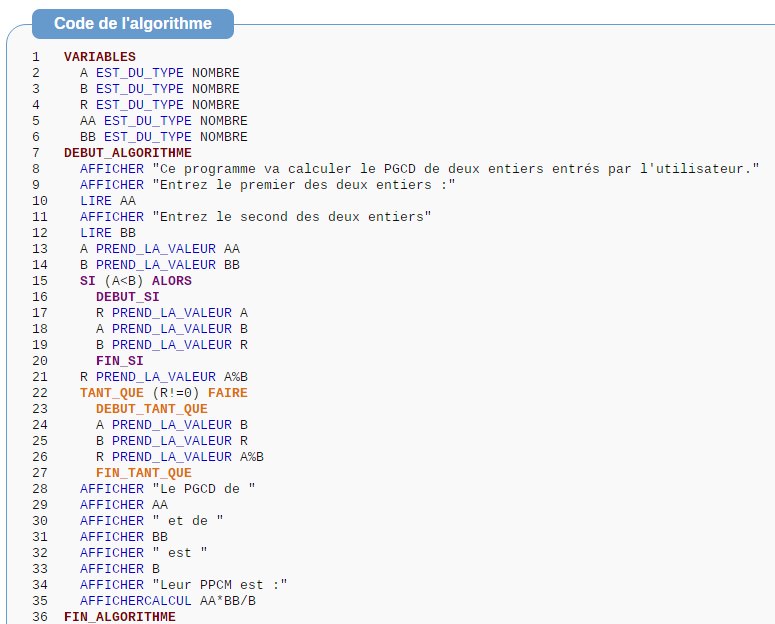Click the 'AFFICHER AA' line
Viewport: 775px width, 624px height.
tap(124, 505)
